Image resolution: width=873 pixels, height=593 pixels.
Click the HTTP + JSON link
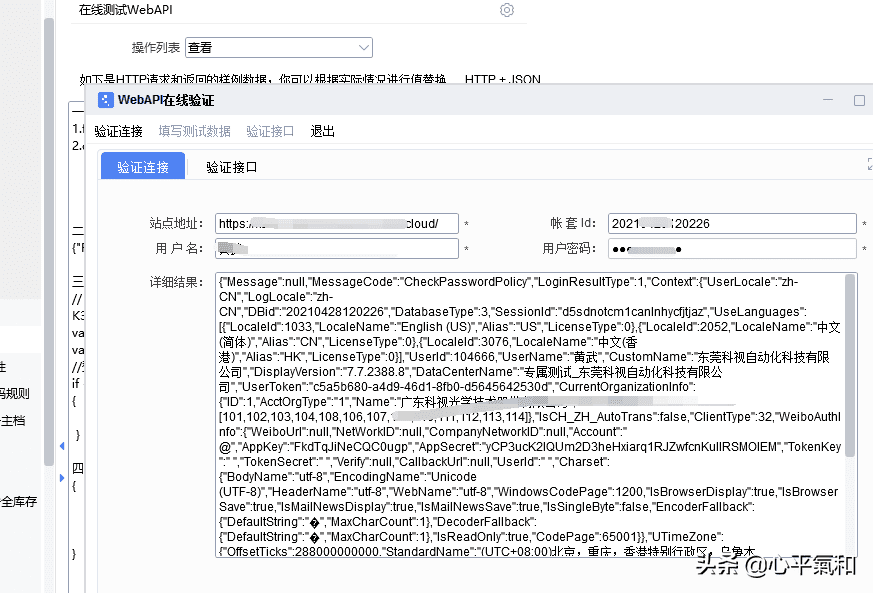click(502, 80)
